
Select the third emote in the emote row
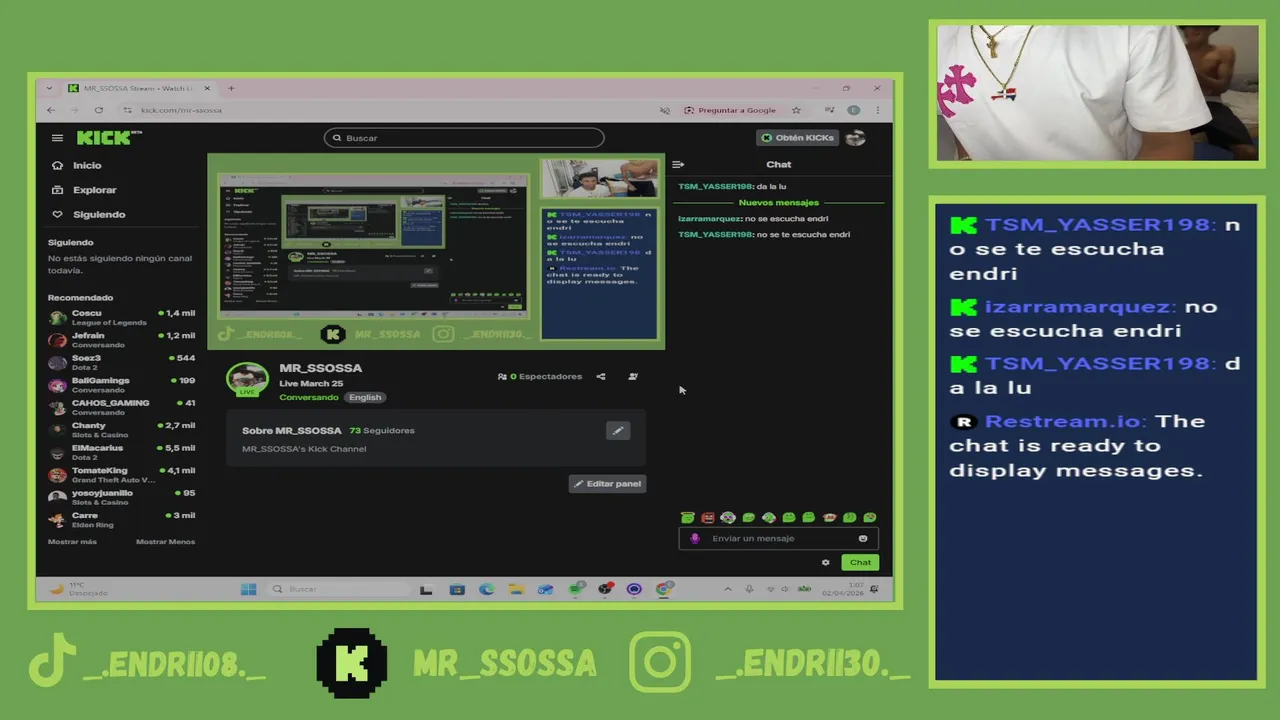pyautogui.click(x=728, y=518)
